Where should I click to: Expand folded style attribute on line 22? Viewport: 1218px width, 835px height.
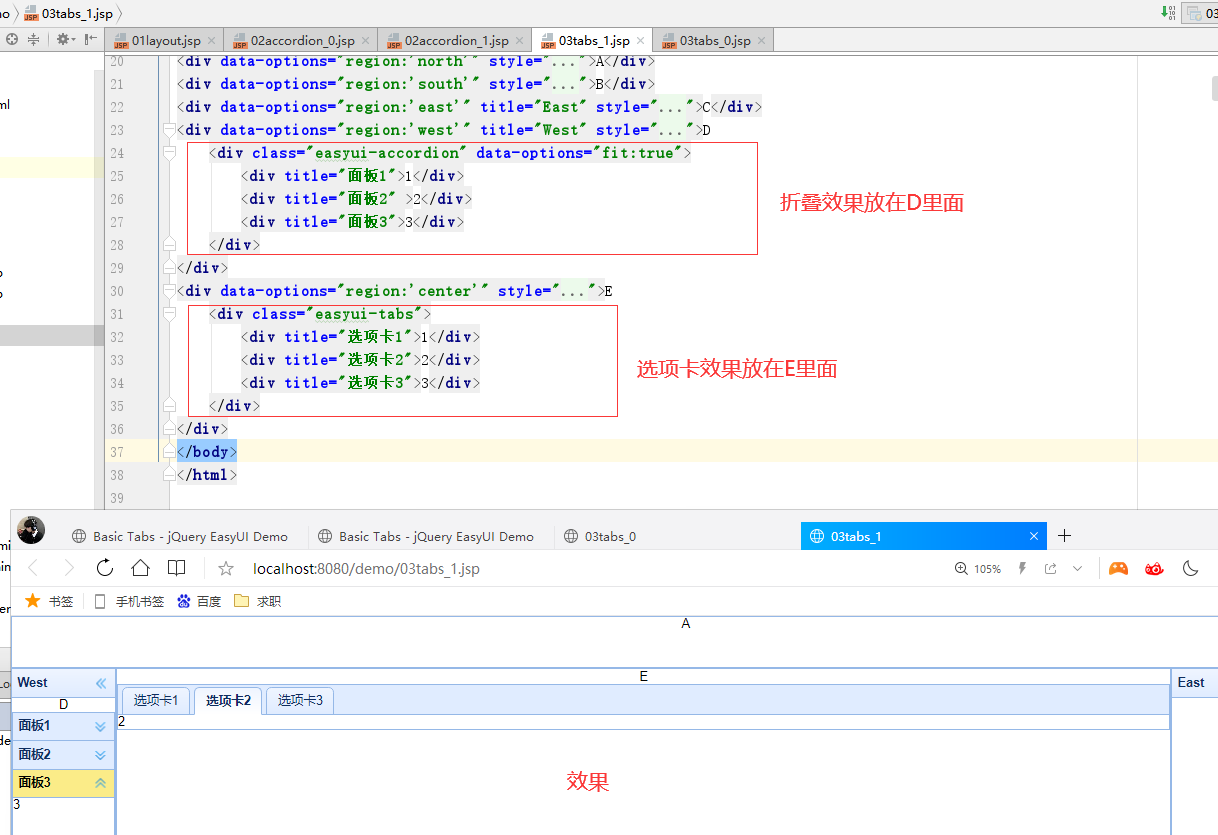coord(674,107)
